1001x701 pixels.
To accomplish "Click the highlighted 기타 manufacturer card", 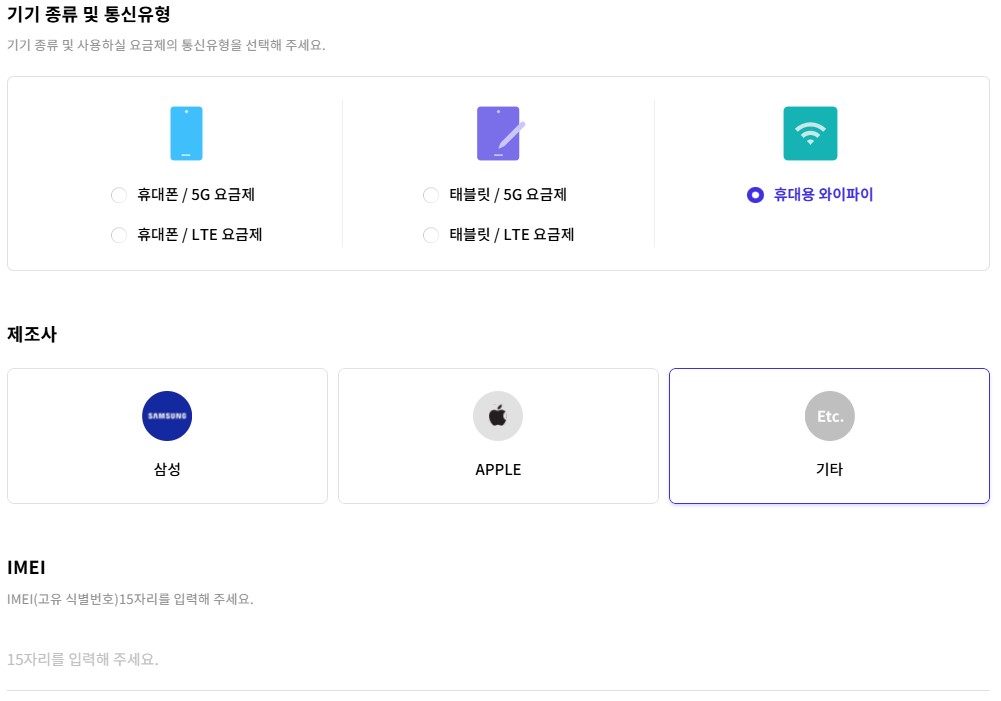I will pyautogui.click(x=829, y=435).
